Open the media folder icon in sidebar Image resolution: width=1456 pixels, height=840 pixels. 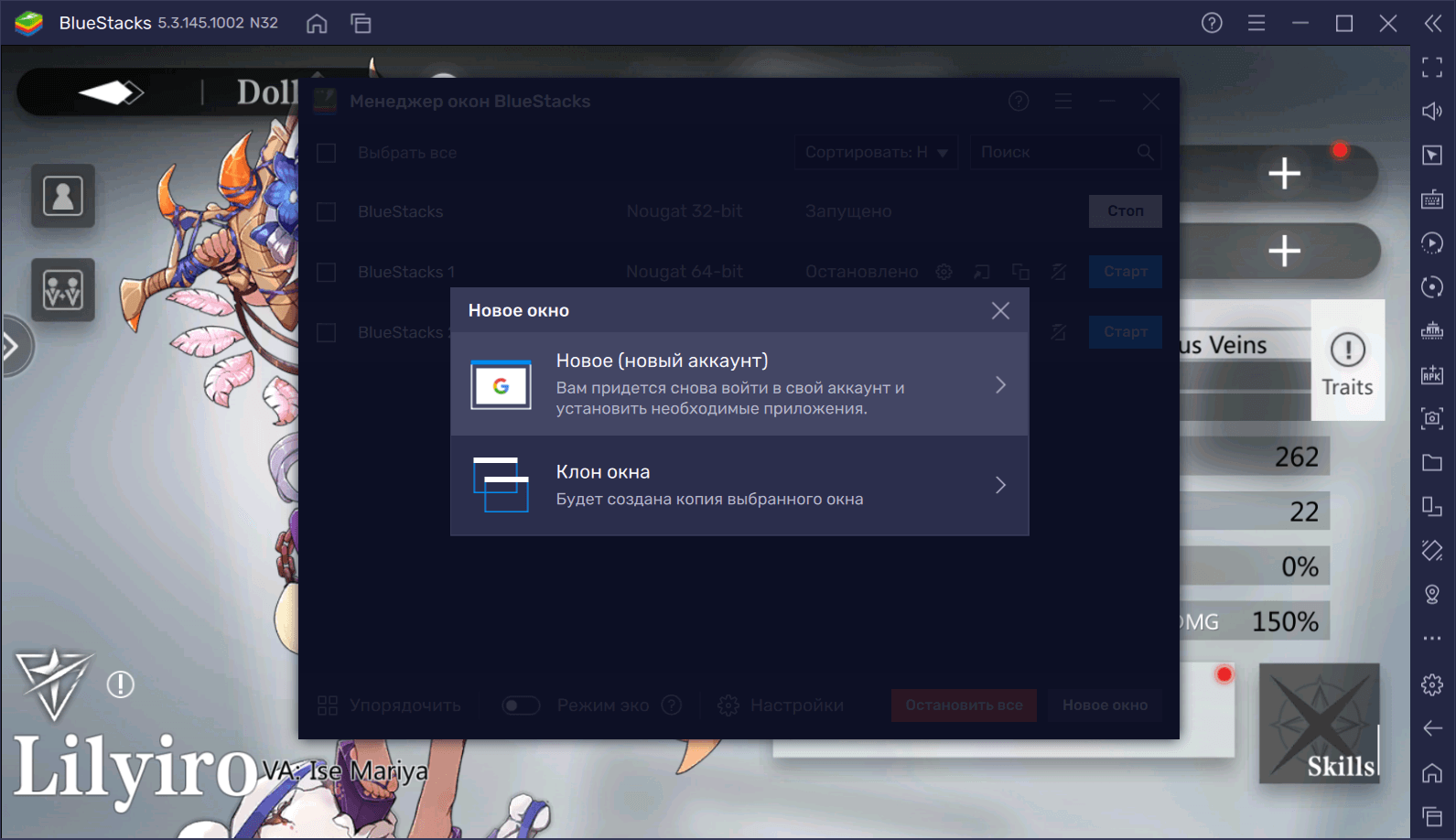[1432, 462]
